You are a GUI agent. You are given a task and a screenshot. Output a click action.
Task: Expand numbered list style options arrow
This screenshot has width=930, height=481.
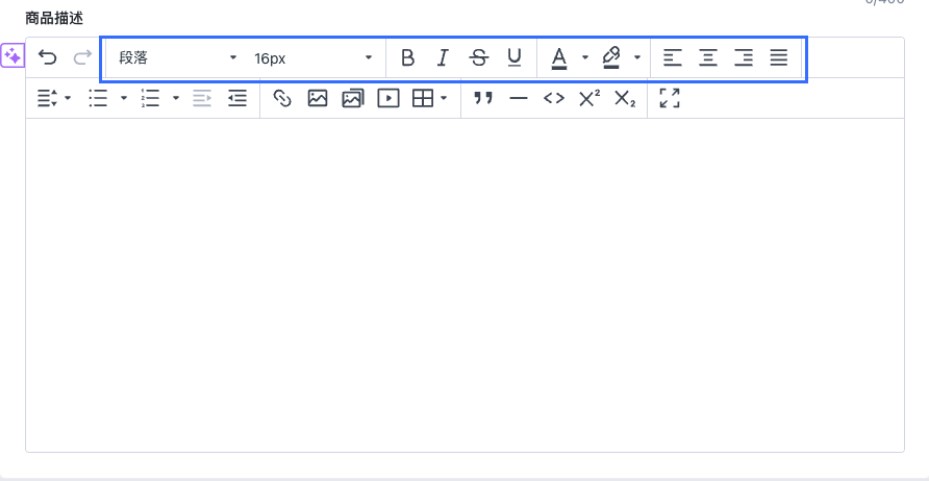[x=176, y=98]
